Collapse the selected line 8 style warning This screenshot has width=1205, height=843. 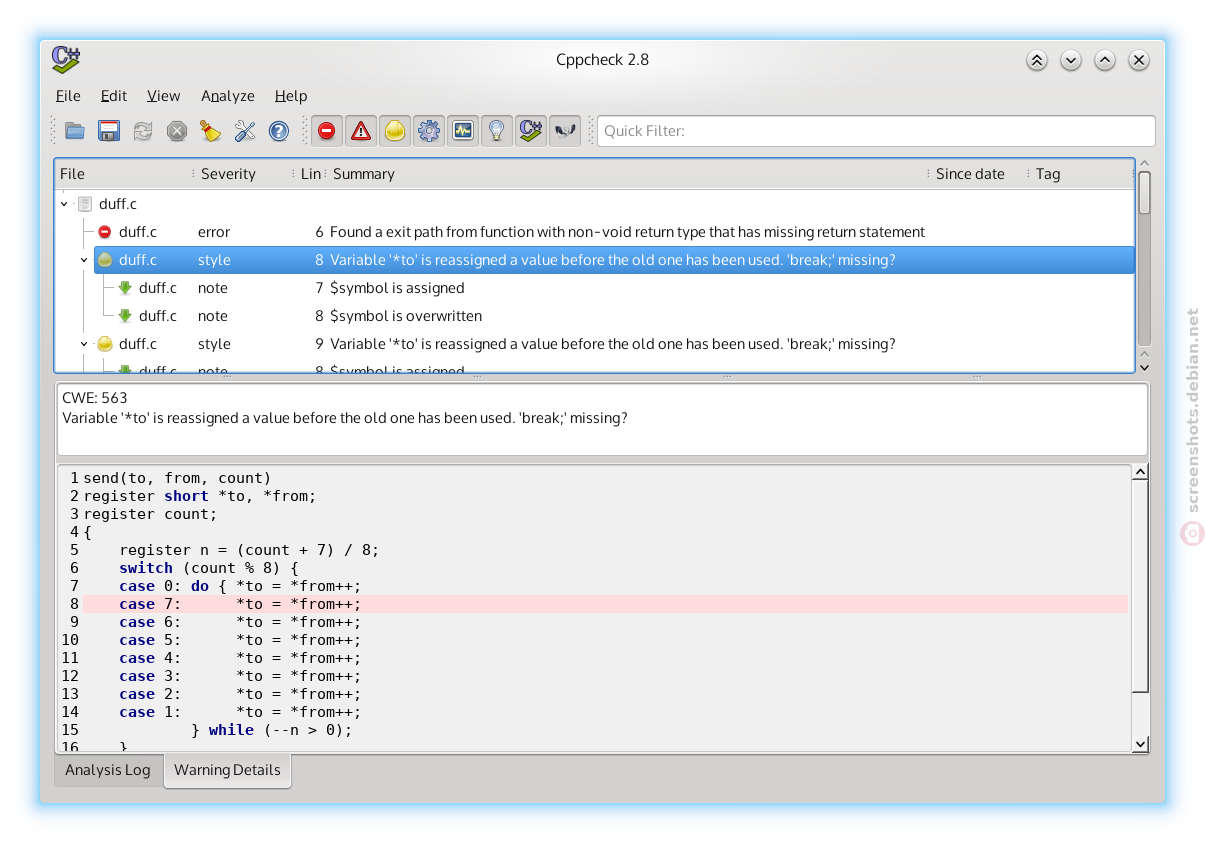[x=85, y=260]
